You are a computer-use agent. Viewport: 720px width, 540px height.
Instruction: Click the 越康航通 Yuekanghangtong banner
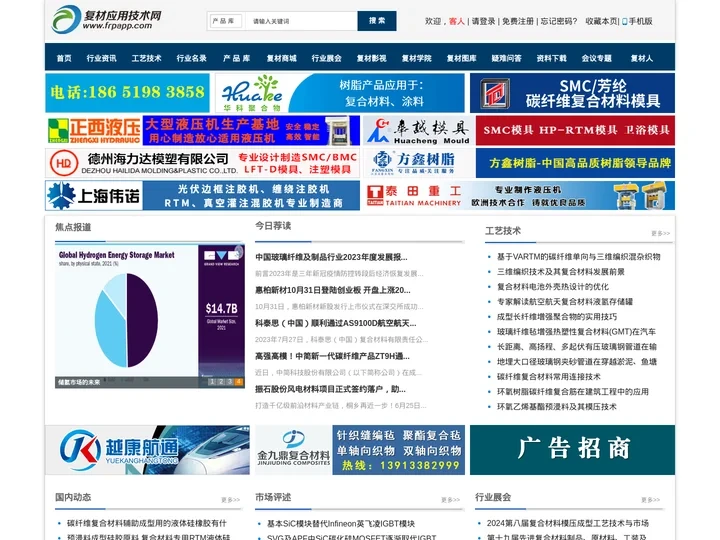[147, 450]
